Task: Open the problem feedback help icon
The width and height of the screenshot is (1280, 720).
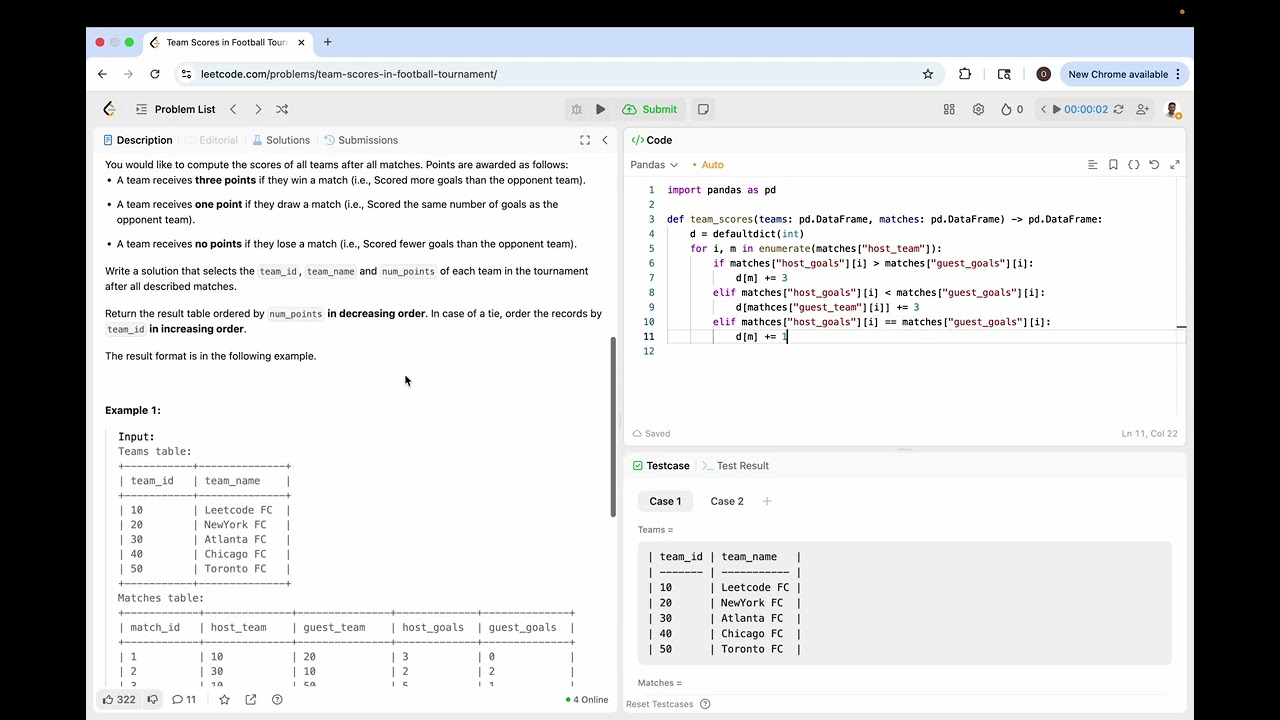Action: click(x=277, y=699)
